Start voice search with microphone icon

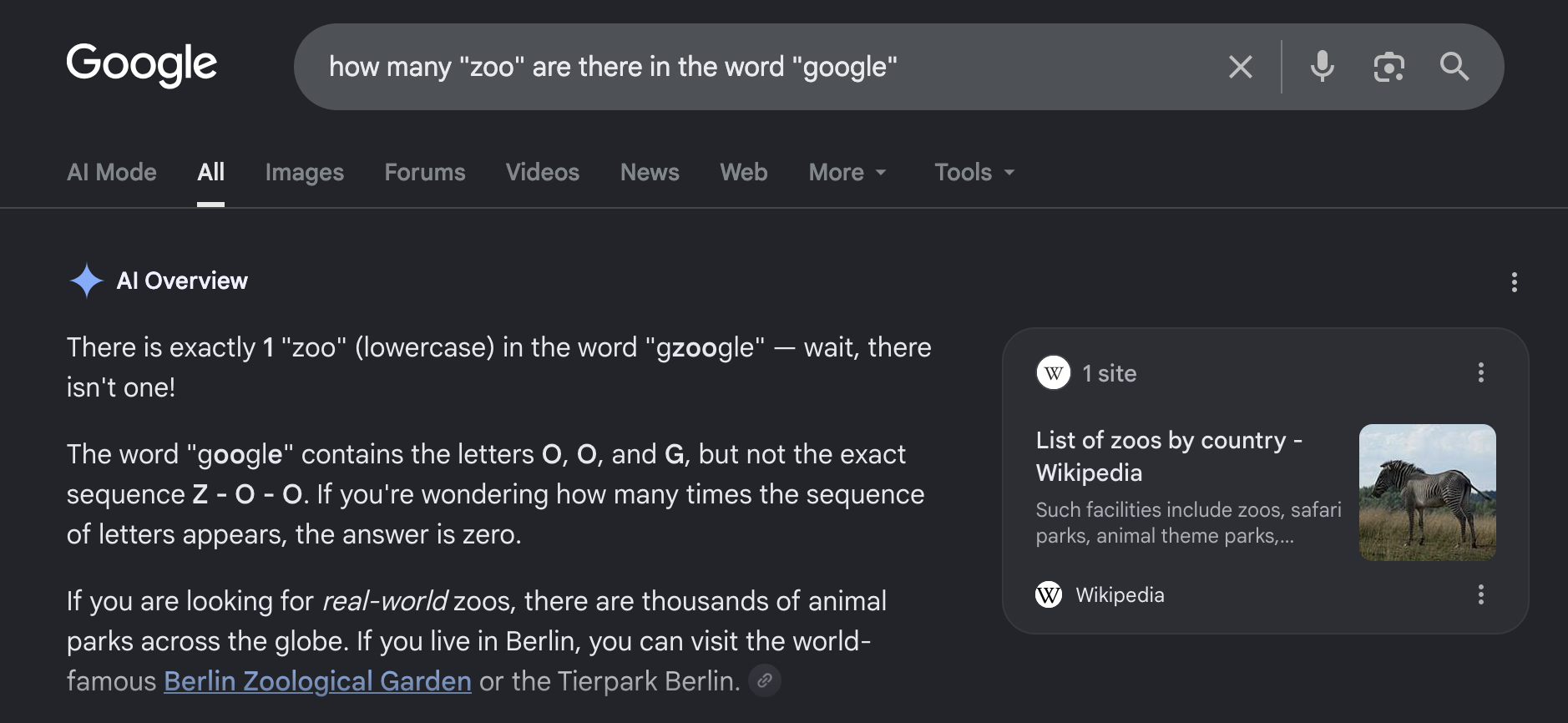pyautogui.click(x=1323, y=67)
